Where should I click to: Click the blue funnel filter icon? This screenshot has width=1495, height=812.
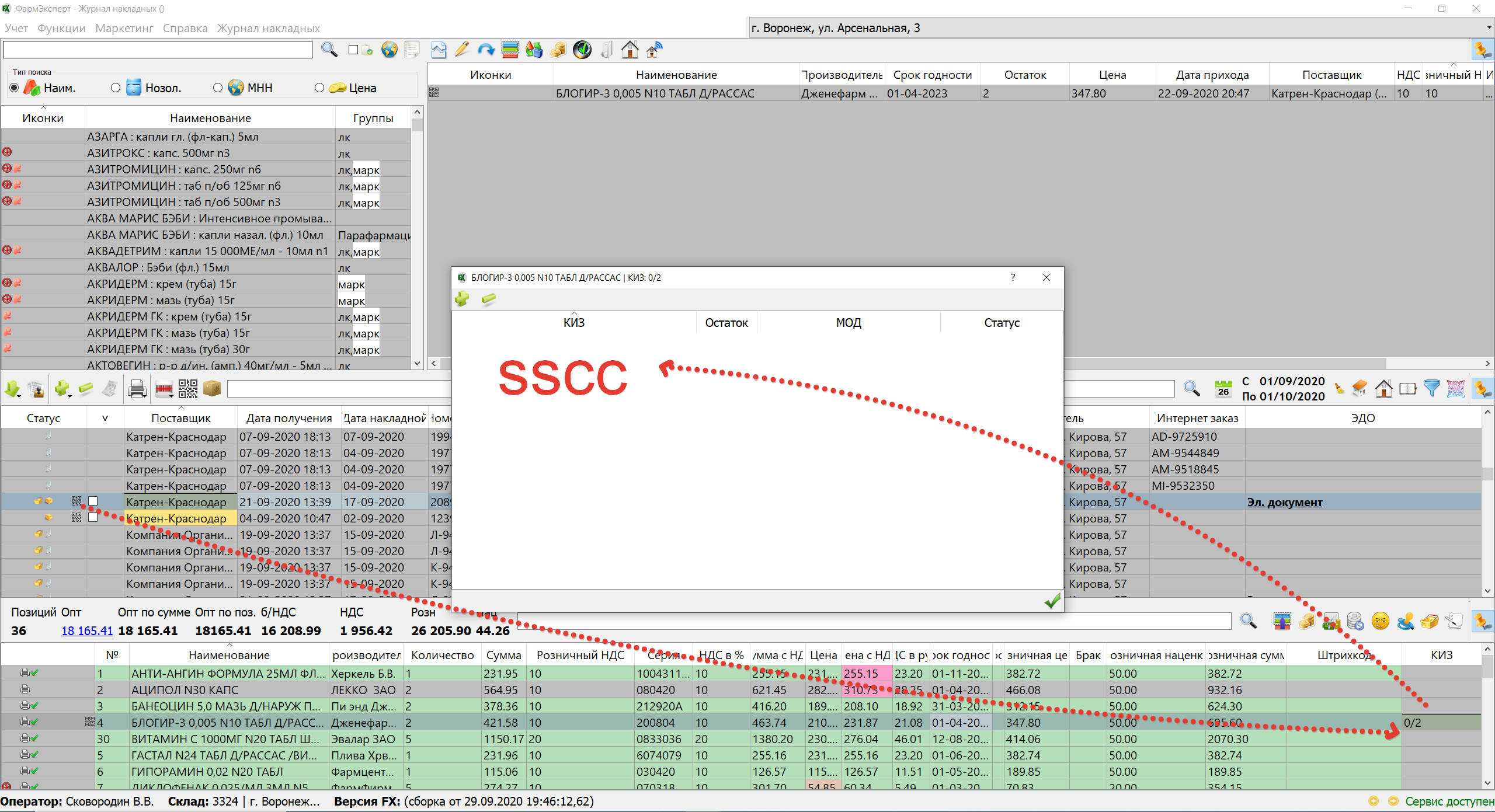pyautogui.click(x=1431, y=388)
